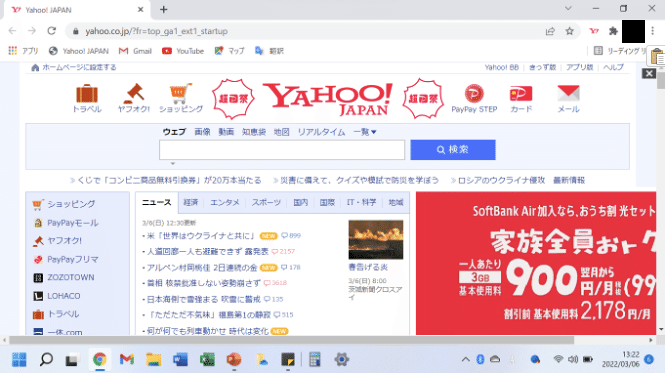The height and width of the screenshot is (373, 665).
Task: Bookmark this page with the star icon
Action: [570, 31]
